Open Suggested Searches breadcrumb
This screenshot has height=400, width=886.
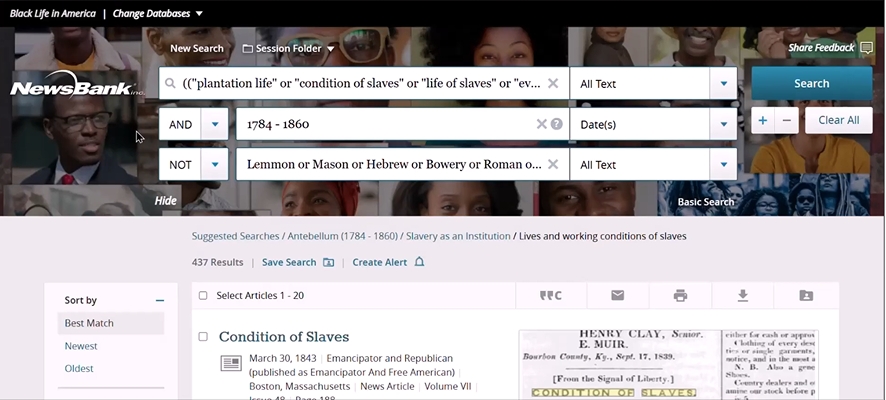click(x=235, y=236)
